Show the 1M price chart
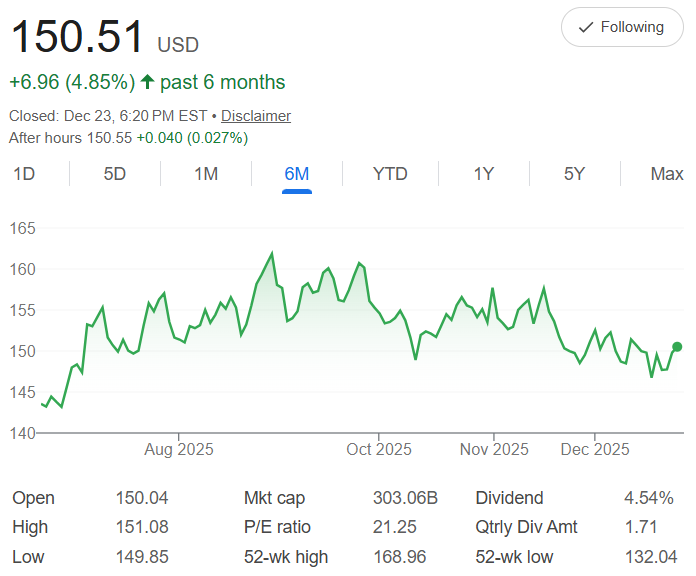 (x=206, y=174)
